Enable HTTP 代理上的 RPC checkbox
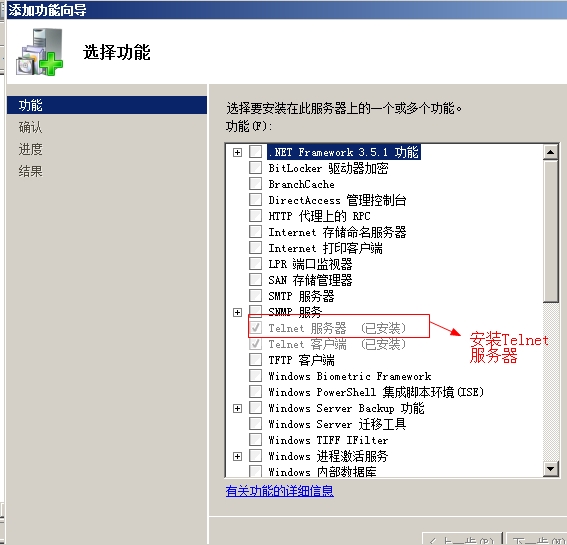The image size is (567, 545). pos(255,216)
